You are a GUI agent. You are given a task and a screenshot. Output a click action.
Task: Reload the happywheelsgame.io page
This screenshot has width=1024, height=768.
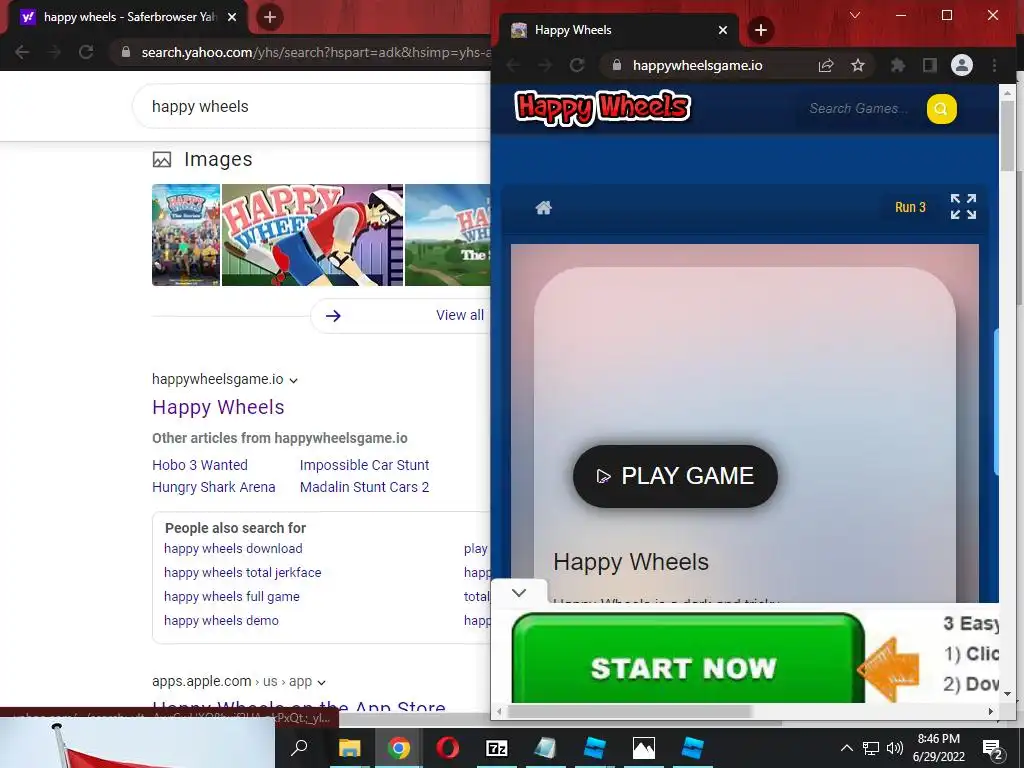(x=577, y=65)
